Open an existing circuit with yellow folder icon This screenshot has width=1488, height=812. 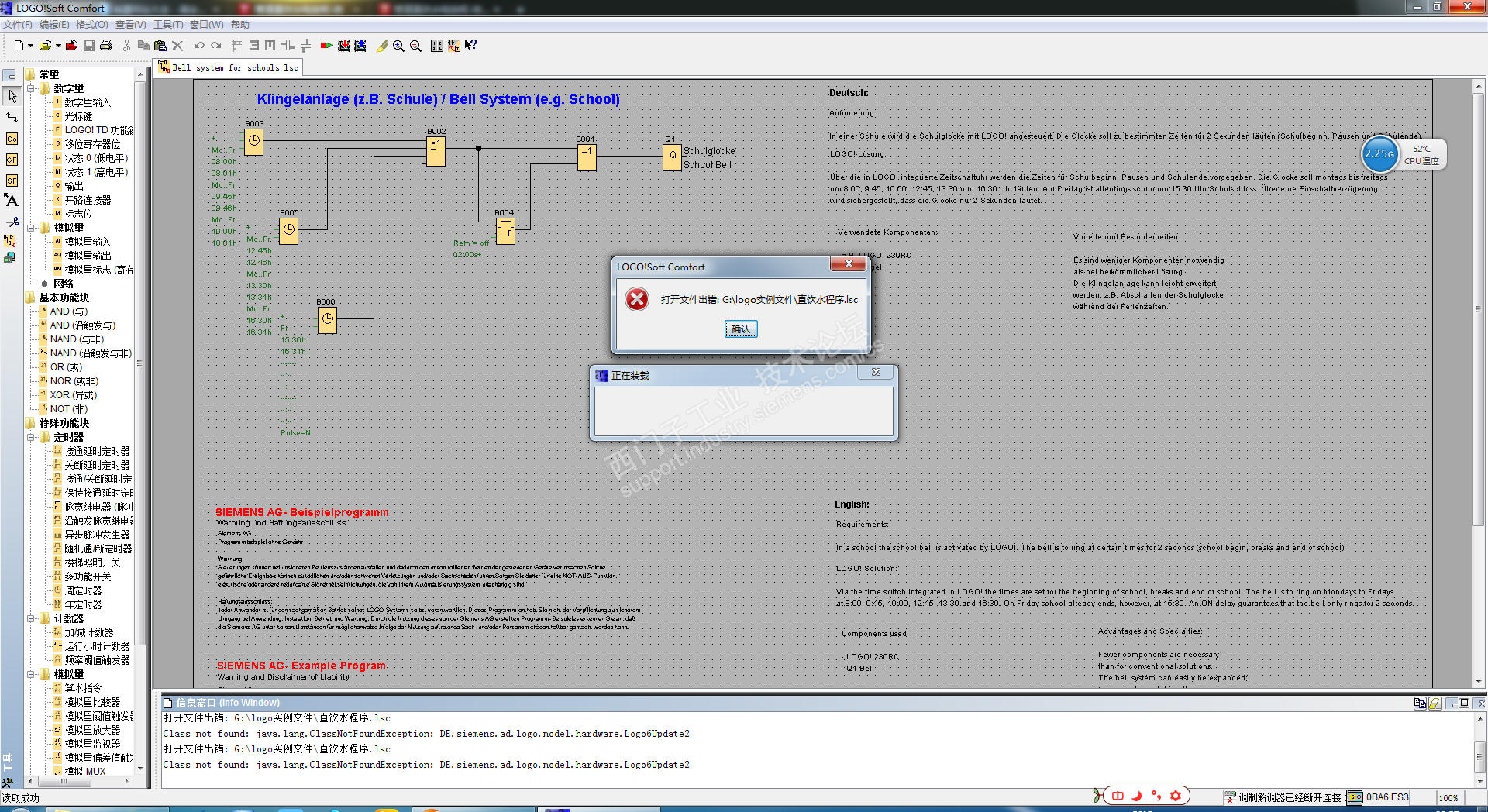pyautogui.click(x=46, y=46)
